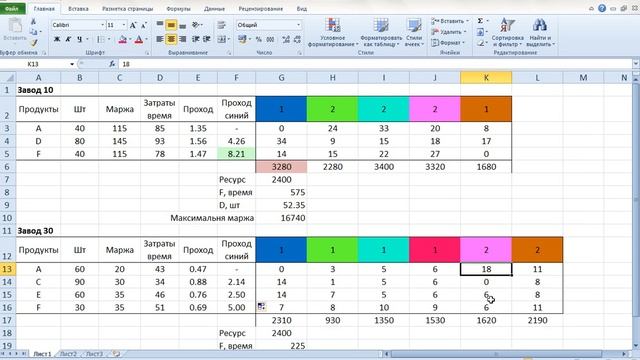Click the Select All corner button
This screenshot has width=640, height=360.
pyautogui.click(x=8, y=78)
